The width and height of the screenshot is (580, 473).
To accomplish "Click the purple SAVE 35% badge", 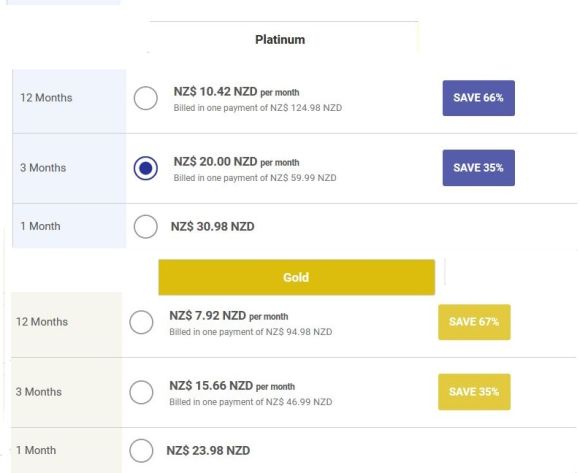I will tap(478, 168).
